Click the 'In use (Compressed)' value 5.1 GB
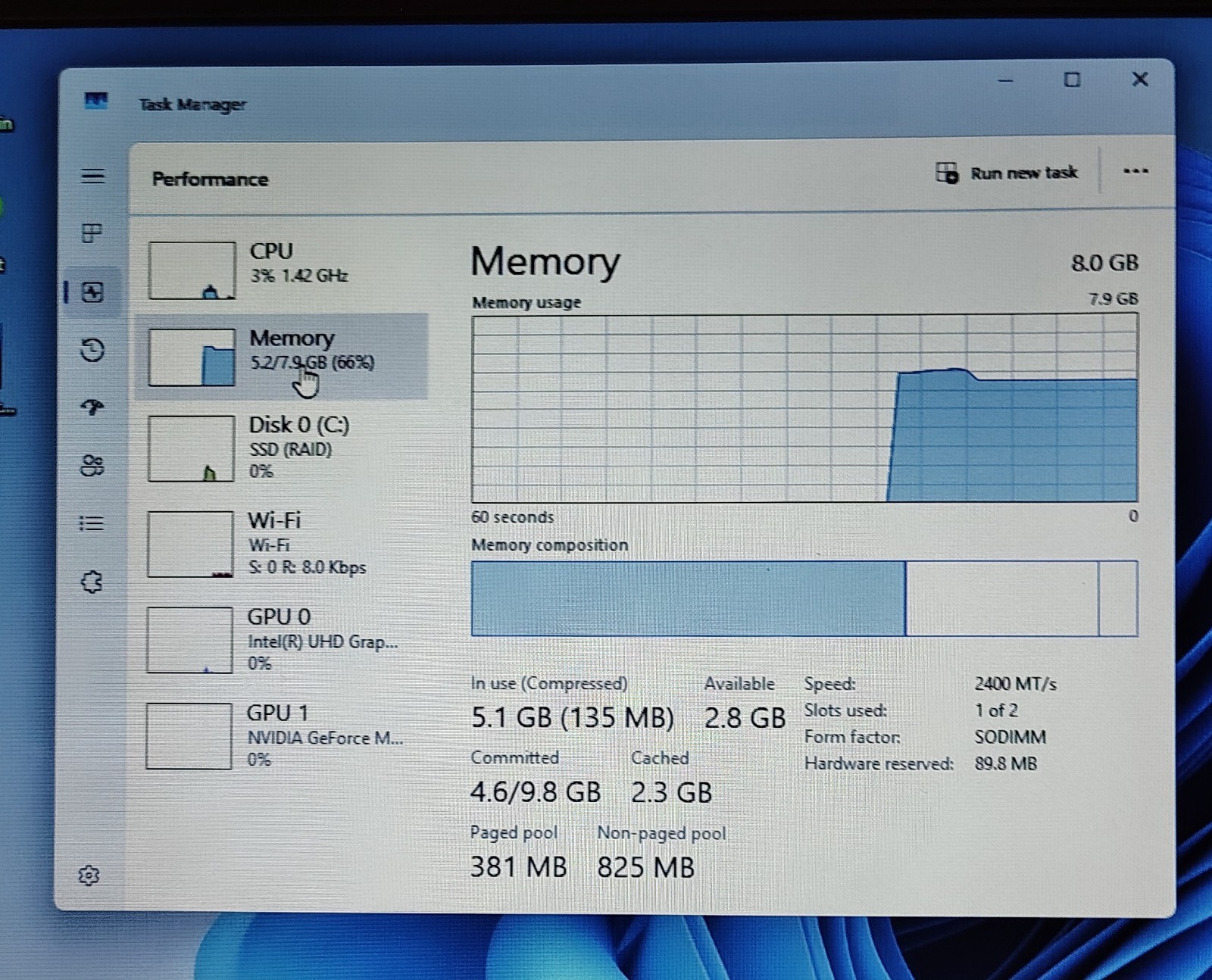The width and height of the screenshot is (1212, 980). click(x=572, y=717)
